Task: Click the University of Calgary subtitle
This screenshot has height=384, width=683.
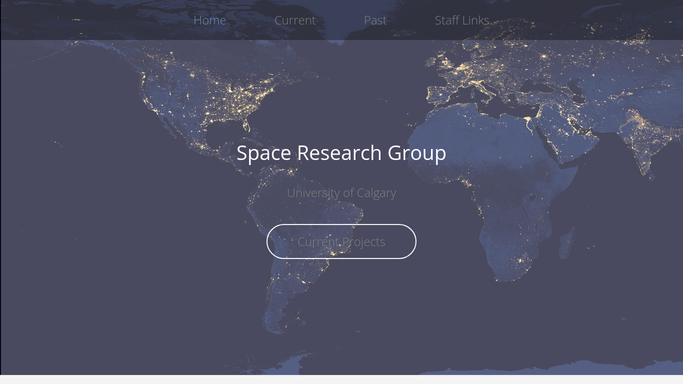Action: pos(342,193)
